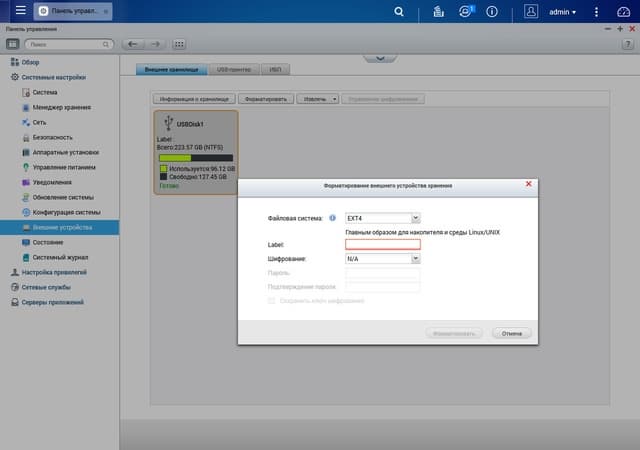This screenshot has height=450, width=640.
Task: Click the password input field
Action: (383, 273)
